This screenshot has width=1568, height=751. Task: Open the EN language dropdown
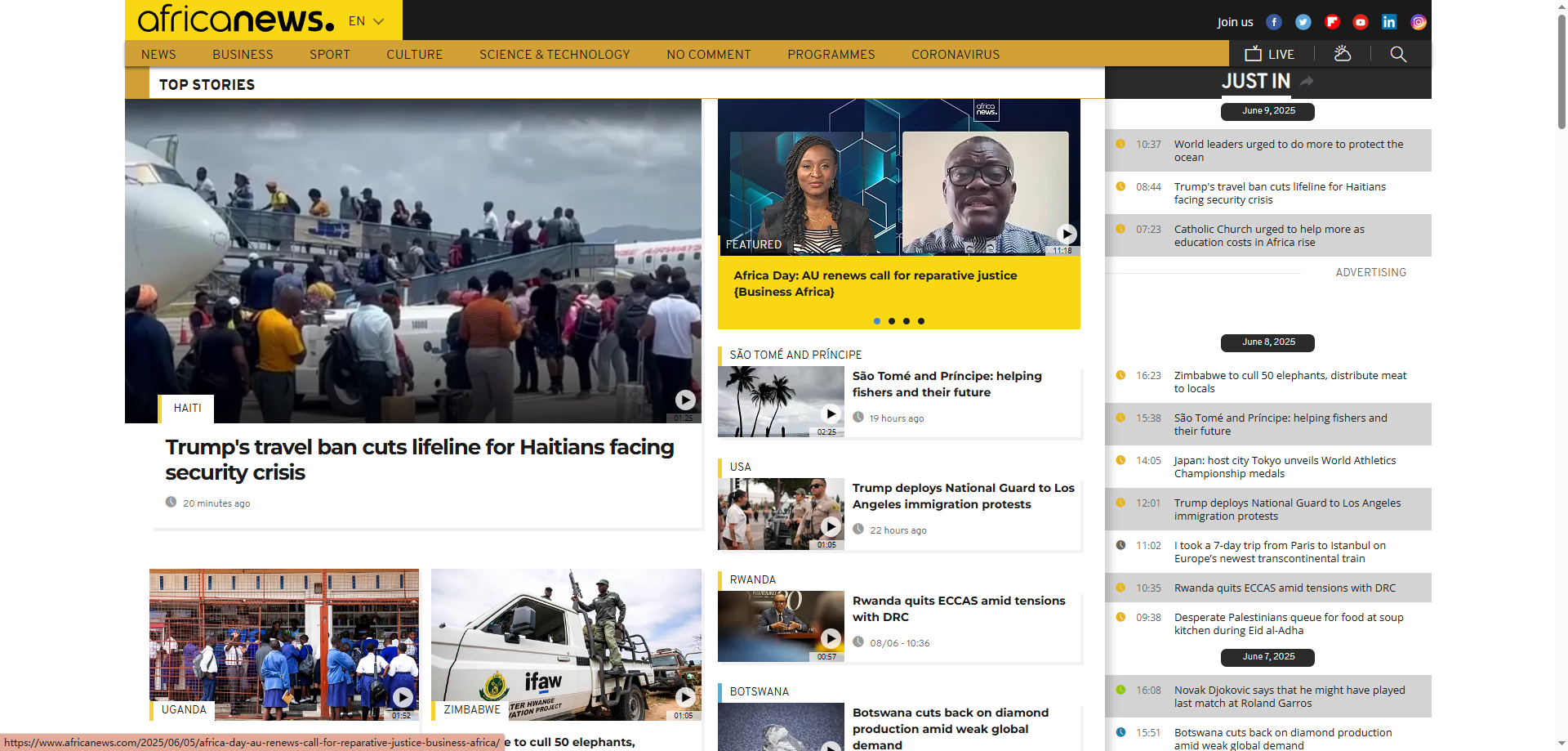[366, 21]
